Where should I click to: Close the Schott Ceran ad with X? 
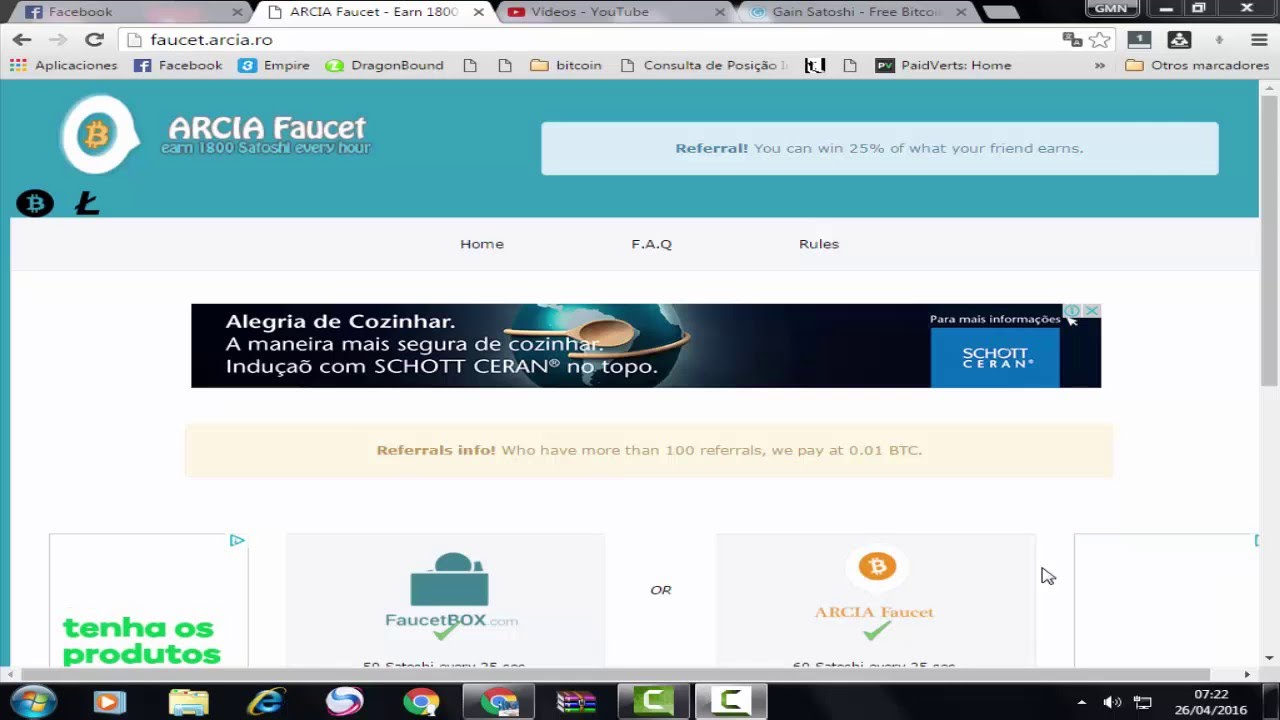point(1092,311)
